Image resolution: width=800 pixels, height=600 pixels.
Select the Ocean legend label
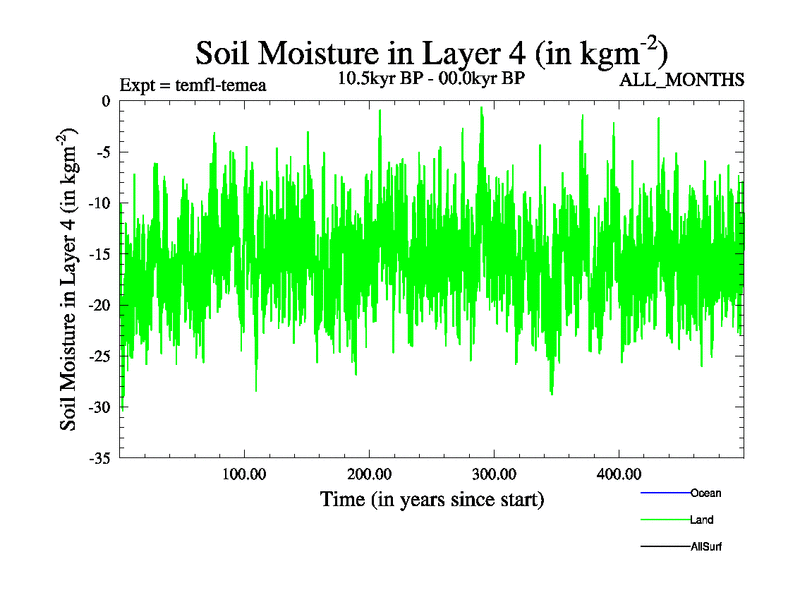pyautogui.click(x=705, y=493)
